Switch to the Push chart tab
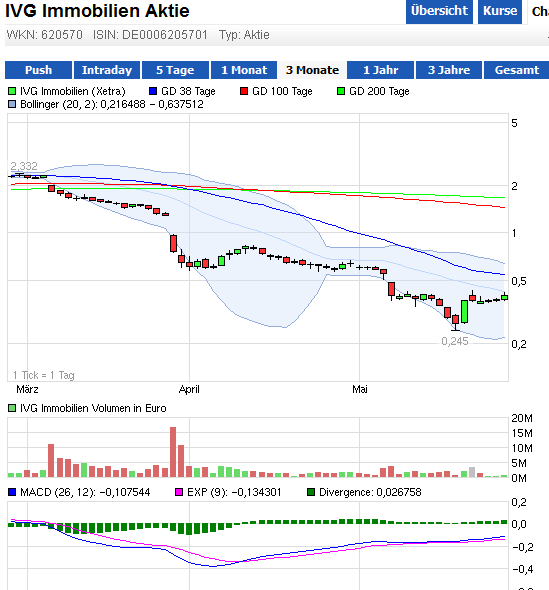The width and height of the screenshot is (549, 590). [38, 70]
